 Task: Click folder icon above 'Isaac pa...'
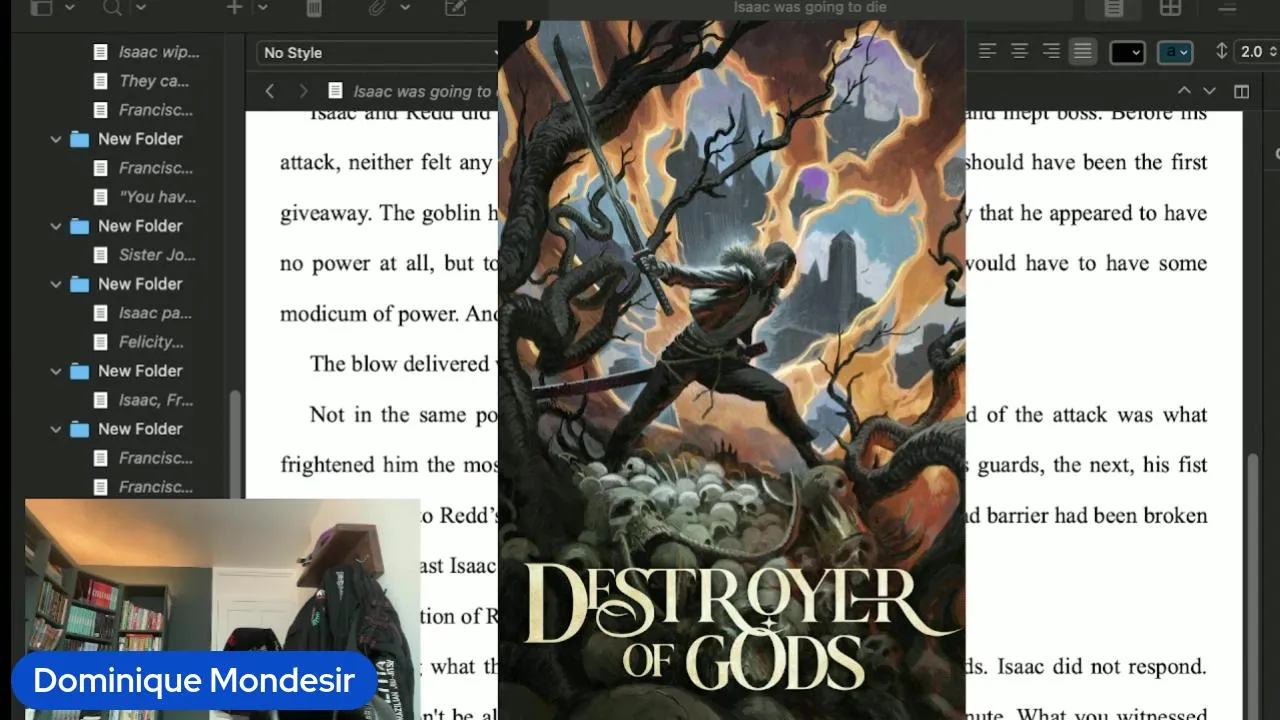pos(79,284)
